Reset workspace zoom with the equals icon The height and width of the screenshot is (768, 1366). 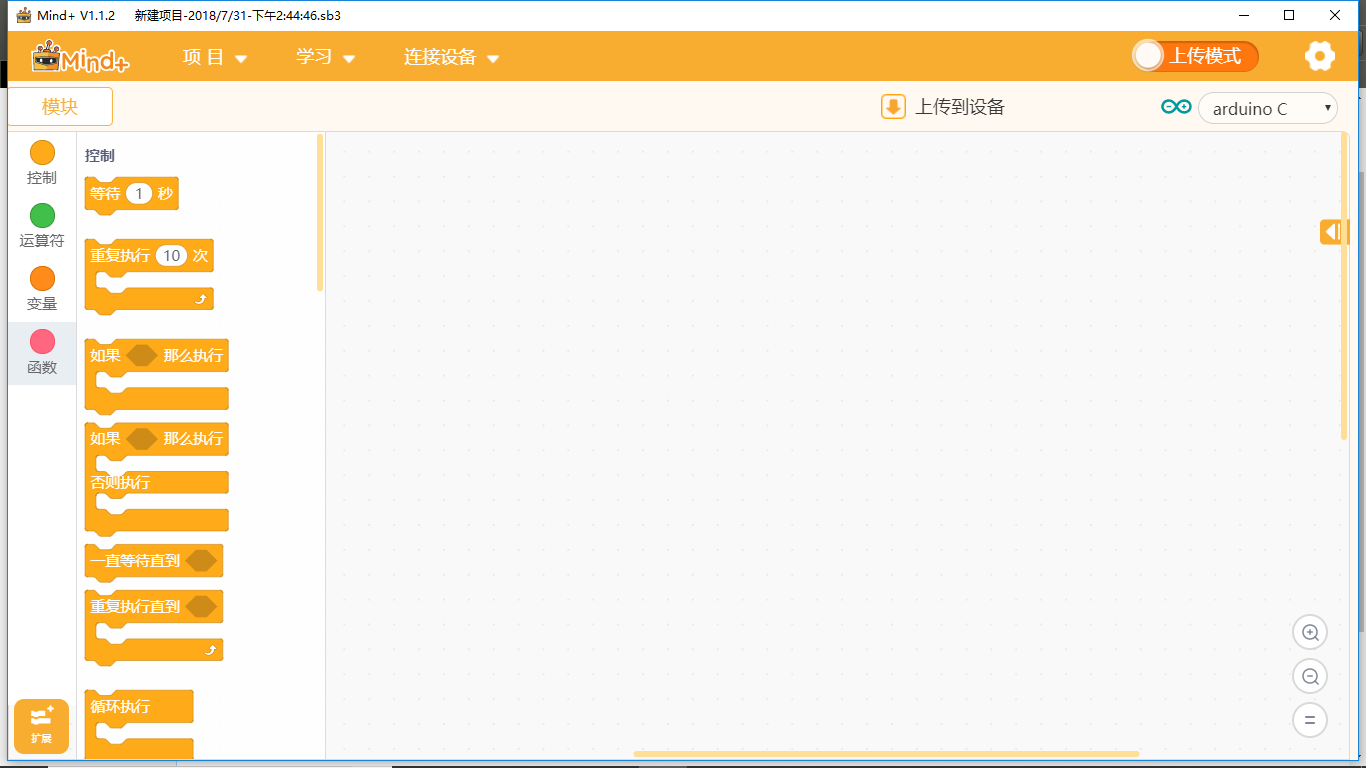point(1310,720)
